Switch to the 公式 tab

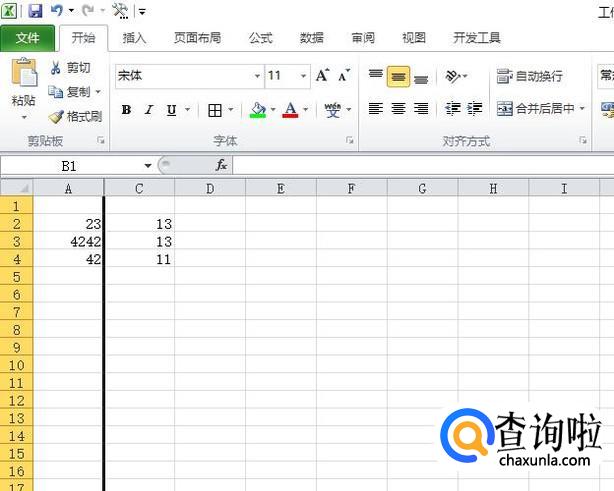[261, 38]
